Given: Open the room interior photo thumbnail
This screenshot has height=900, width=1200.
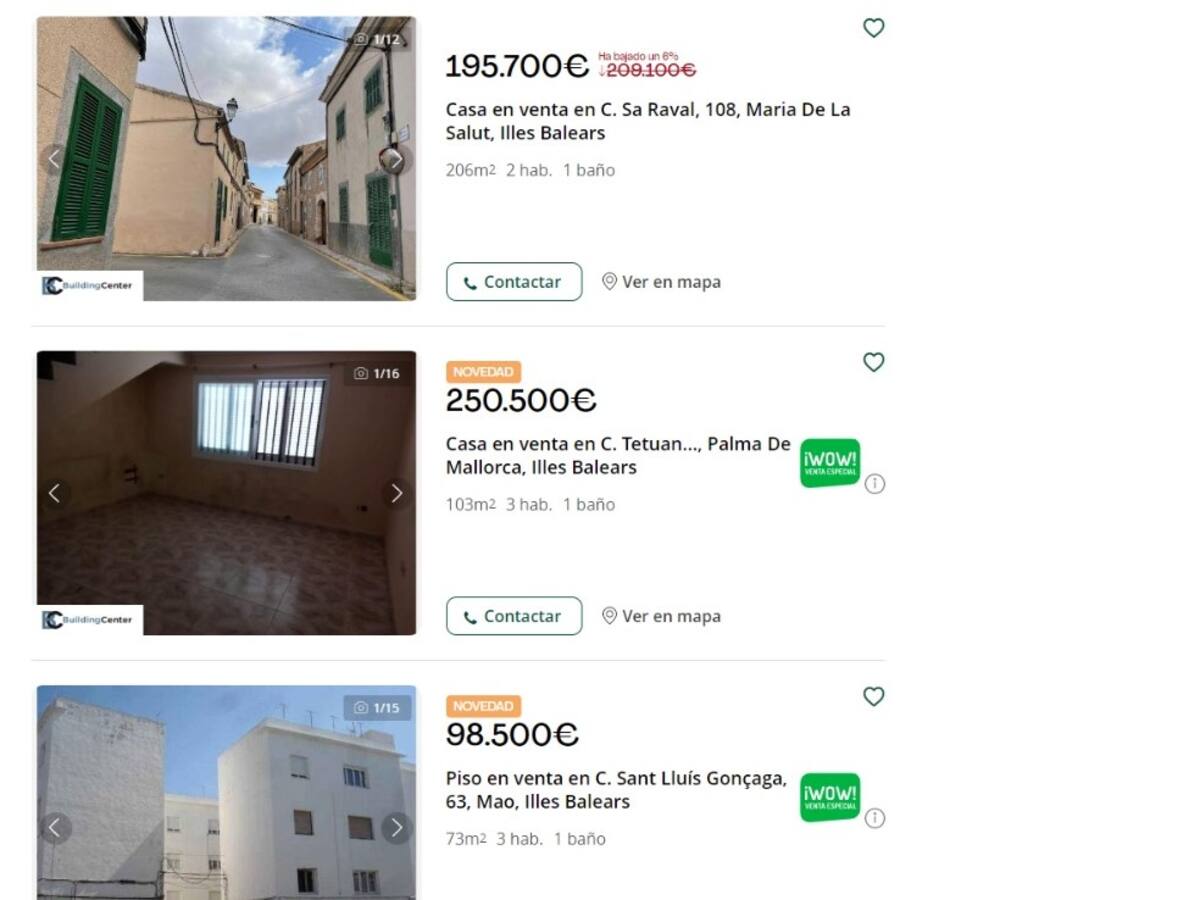Looking at the screenshot, I should (226, 493).
